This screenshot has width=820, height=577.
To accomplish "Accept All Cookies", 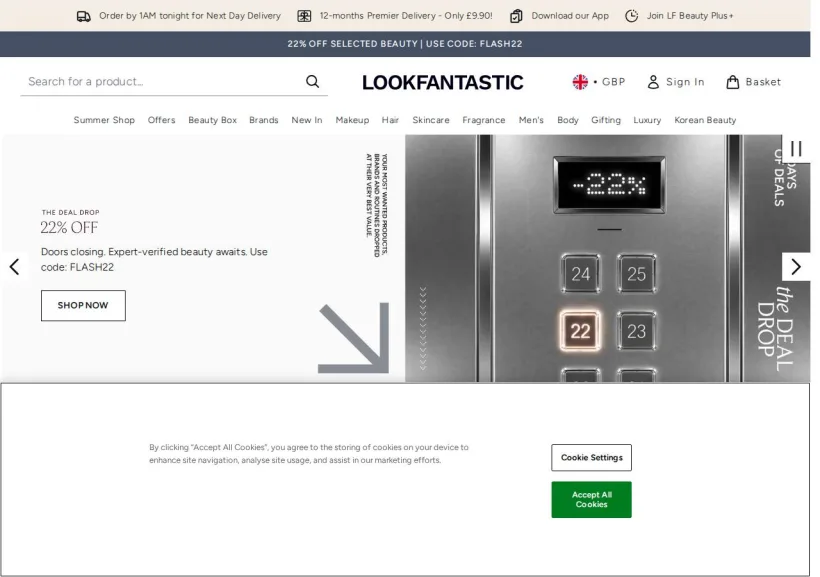I will pyautogui.click(x=591, y=500).
